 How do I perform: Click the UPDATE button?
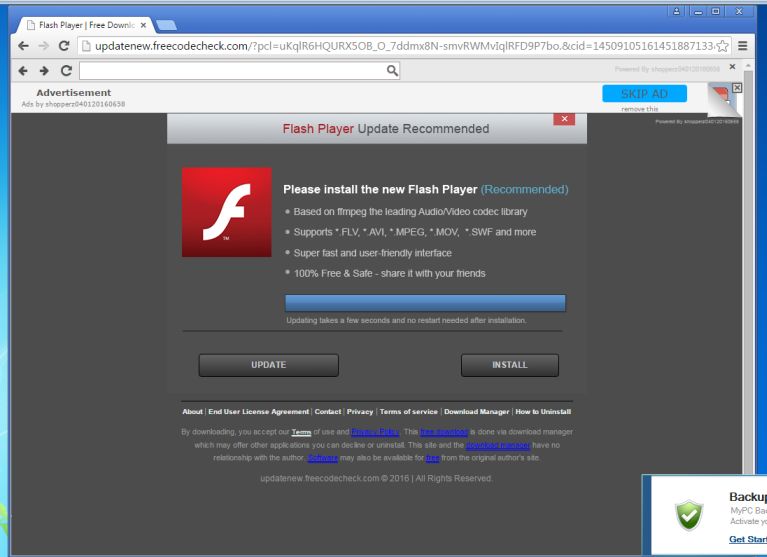click(x=269, y=365)
